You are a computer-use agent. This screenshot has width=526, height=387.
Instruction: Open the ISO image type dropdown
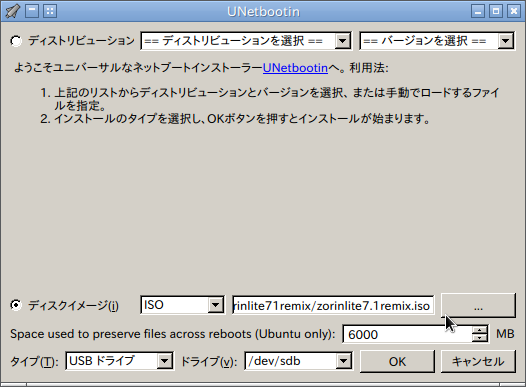182,305
